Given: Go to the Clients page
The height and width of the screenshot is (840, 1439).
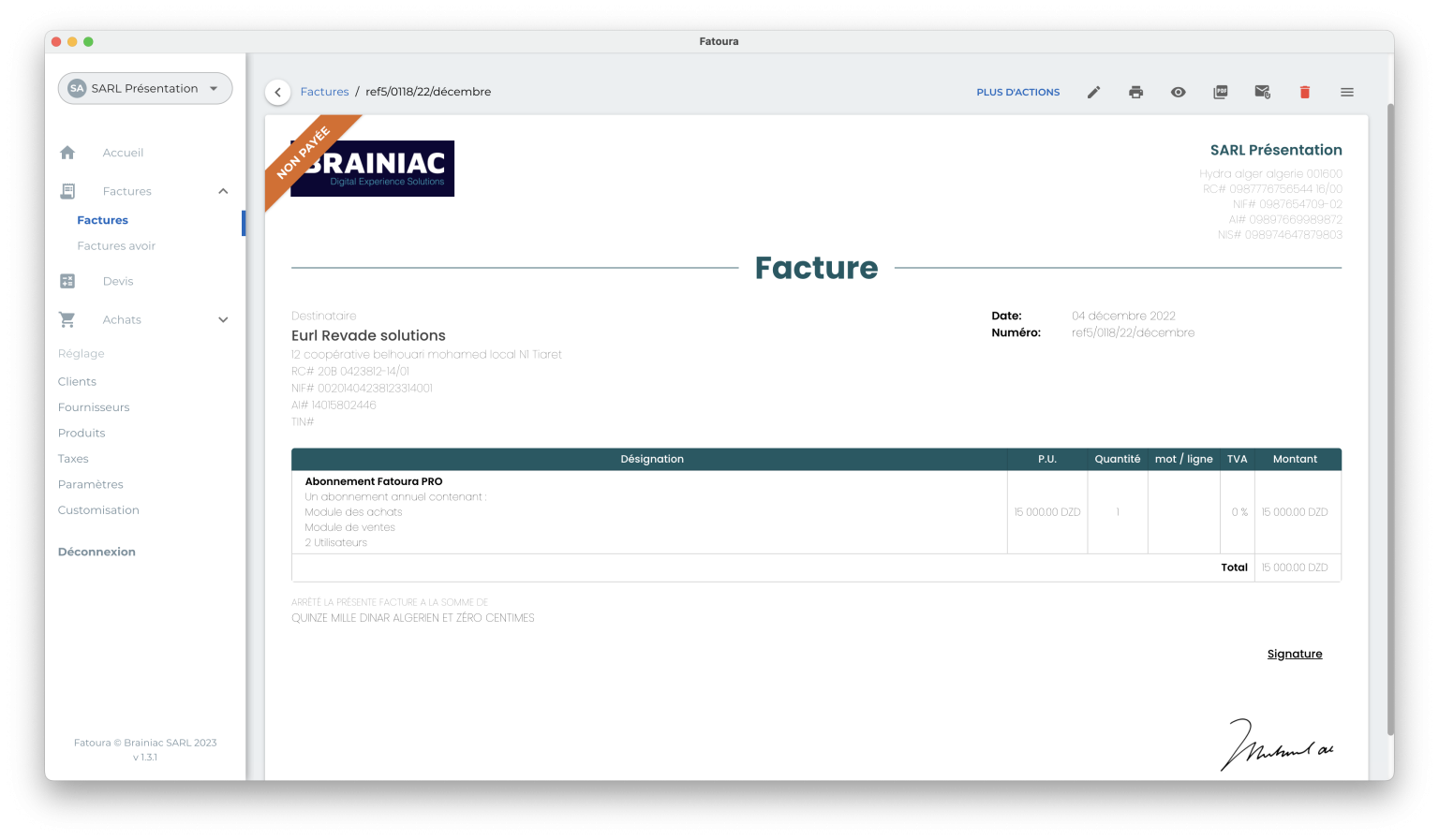Looking at the screenshot, I should 77,381.
